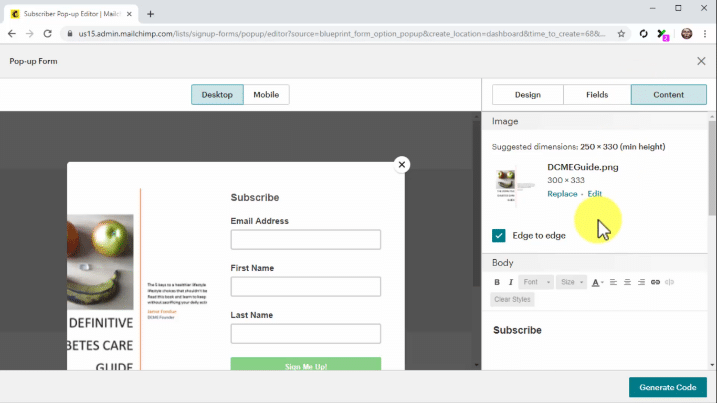Center align body text
The height and width of the screenshot is (403, 717).
tap(627, 282)
